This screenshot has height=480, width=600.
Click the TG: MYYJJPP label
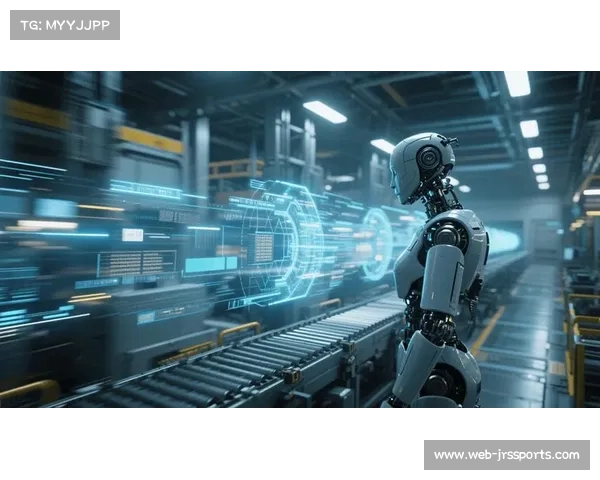[64, 25]
